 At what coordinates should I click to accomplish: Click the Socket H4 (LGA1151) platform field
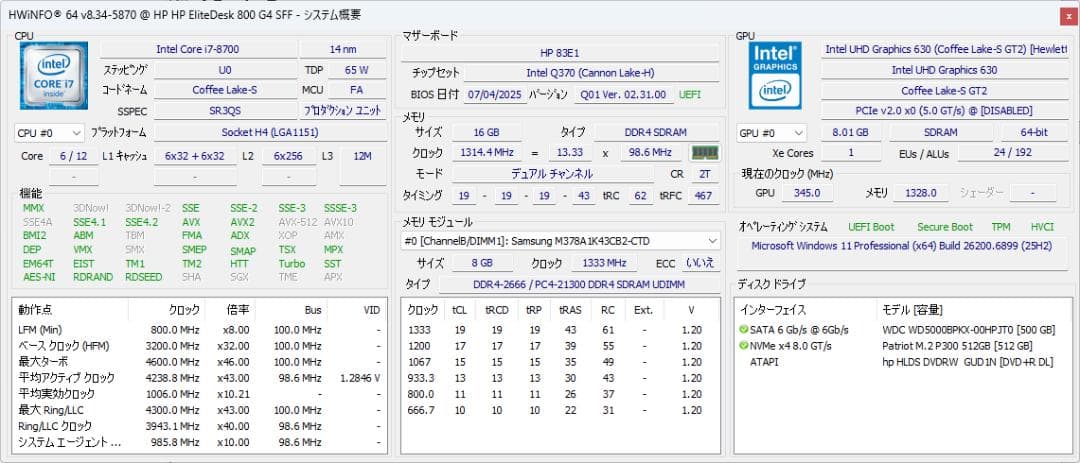click(269, 132)
